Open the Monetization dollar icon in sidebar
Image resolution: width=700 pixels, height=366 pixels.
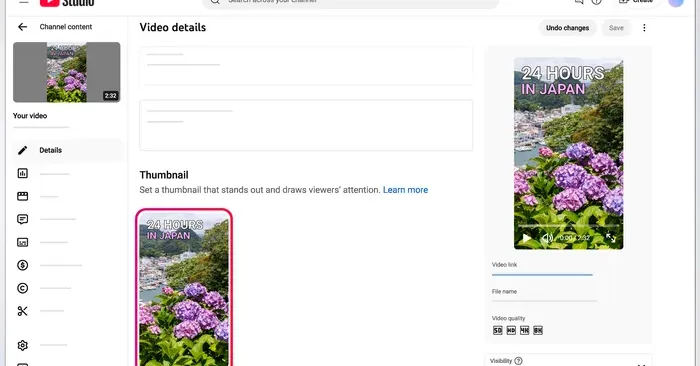click(22, 265)
